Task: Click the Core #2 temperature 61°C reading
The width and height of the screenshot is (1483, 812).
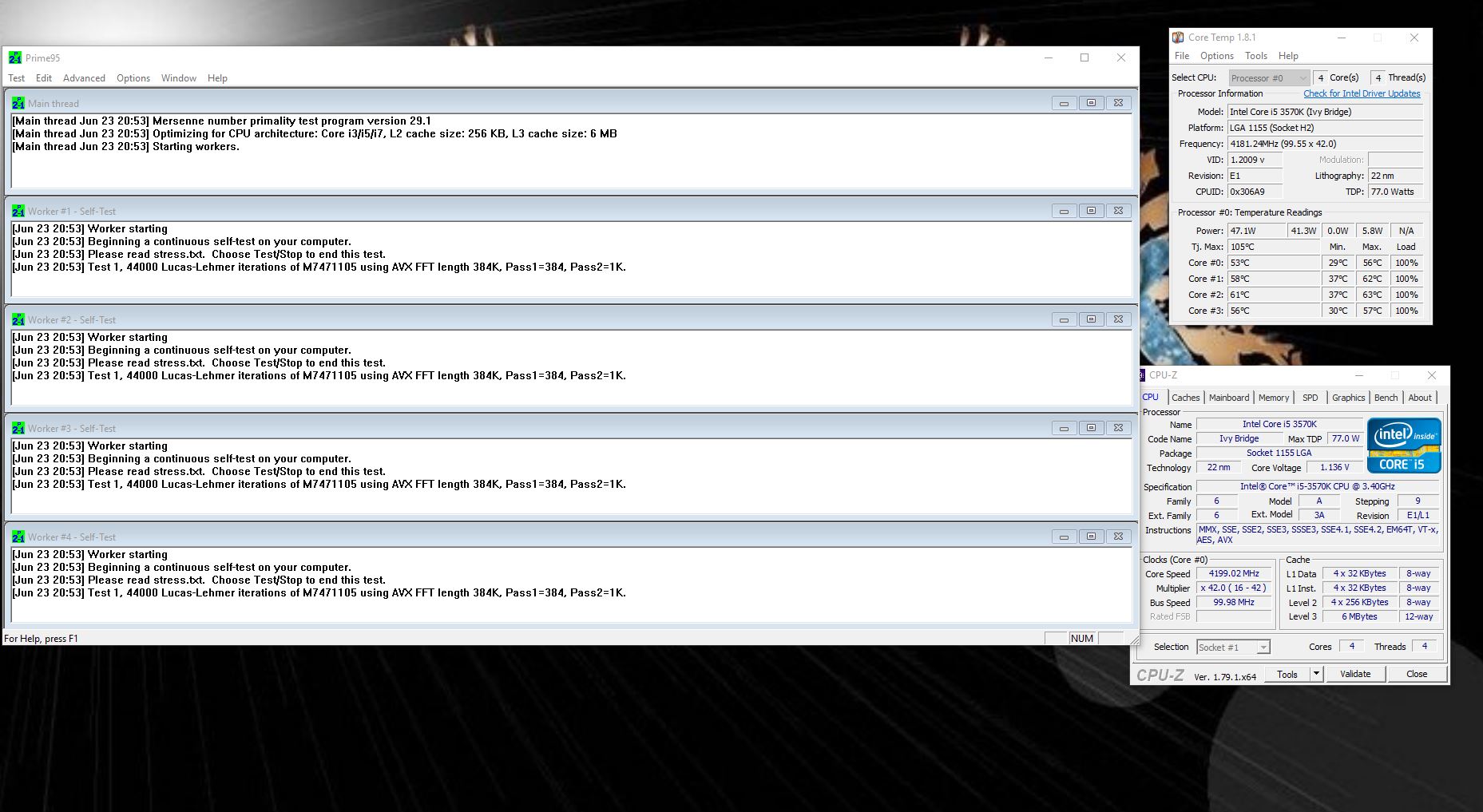Action: tap(1274, 295)
